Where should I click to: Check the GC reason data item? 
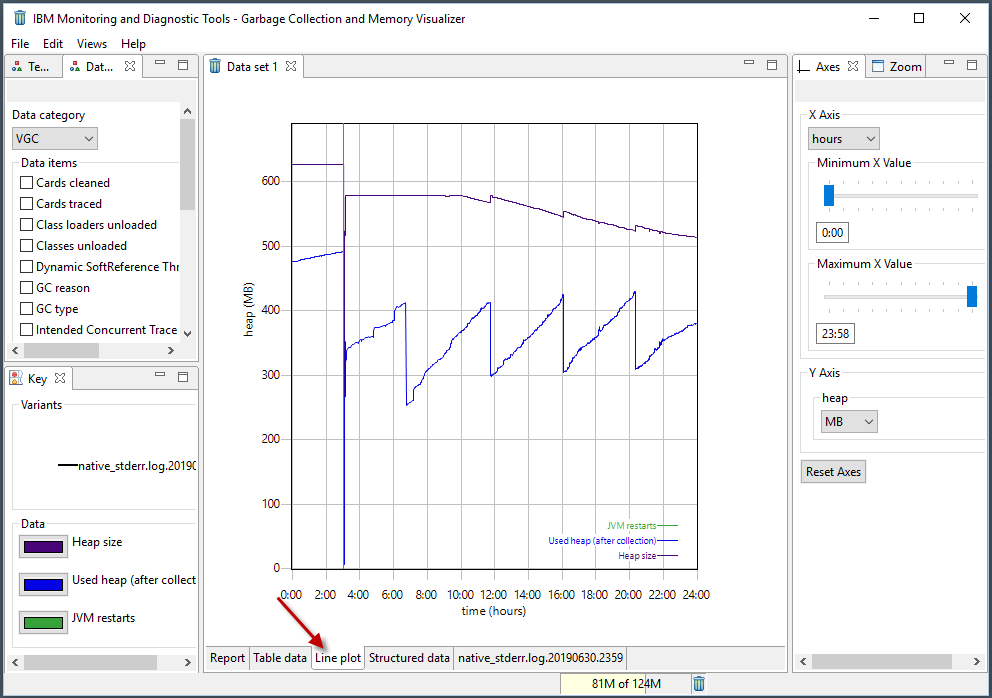point(27,287)
